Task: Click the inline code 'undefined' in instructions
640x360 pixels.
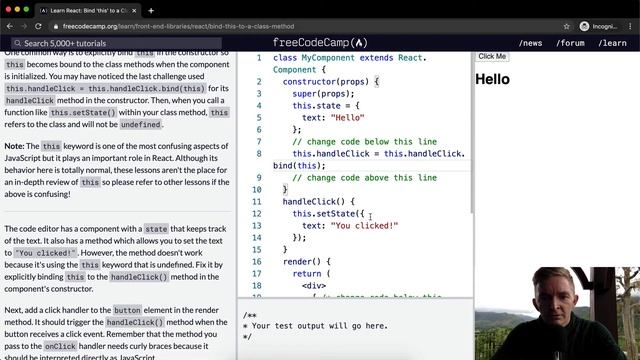Action: pos(140,124)
